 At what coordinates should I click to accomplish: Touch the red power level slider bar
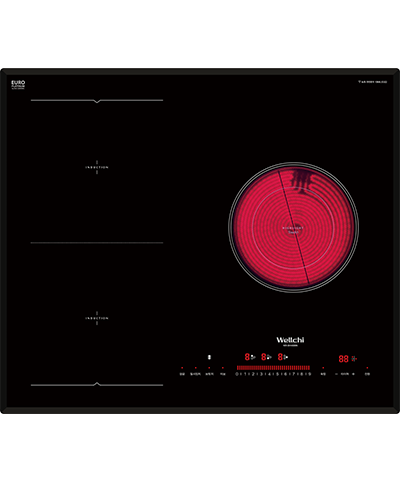tap(273, 368)
